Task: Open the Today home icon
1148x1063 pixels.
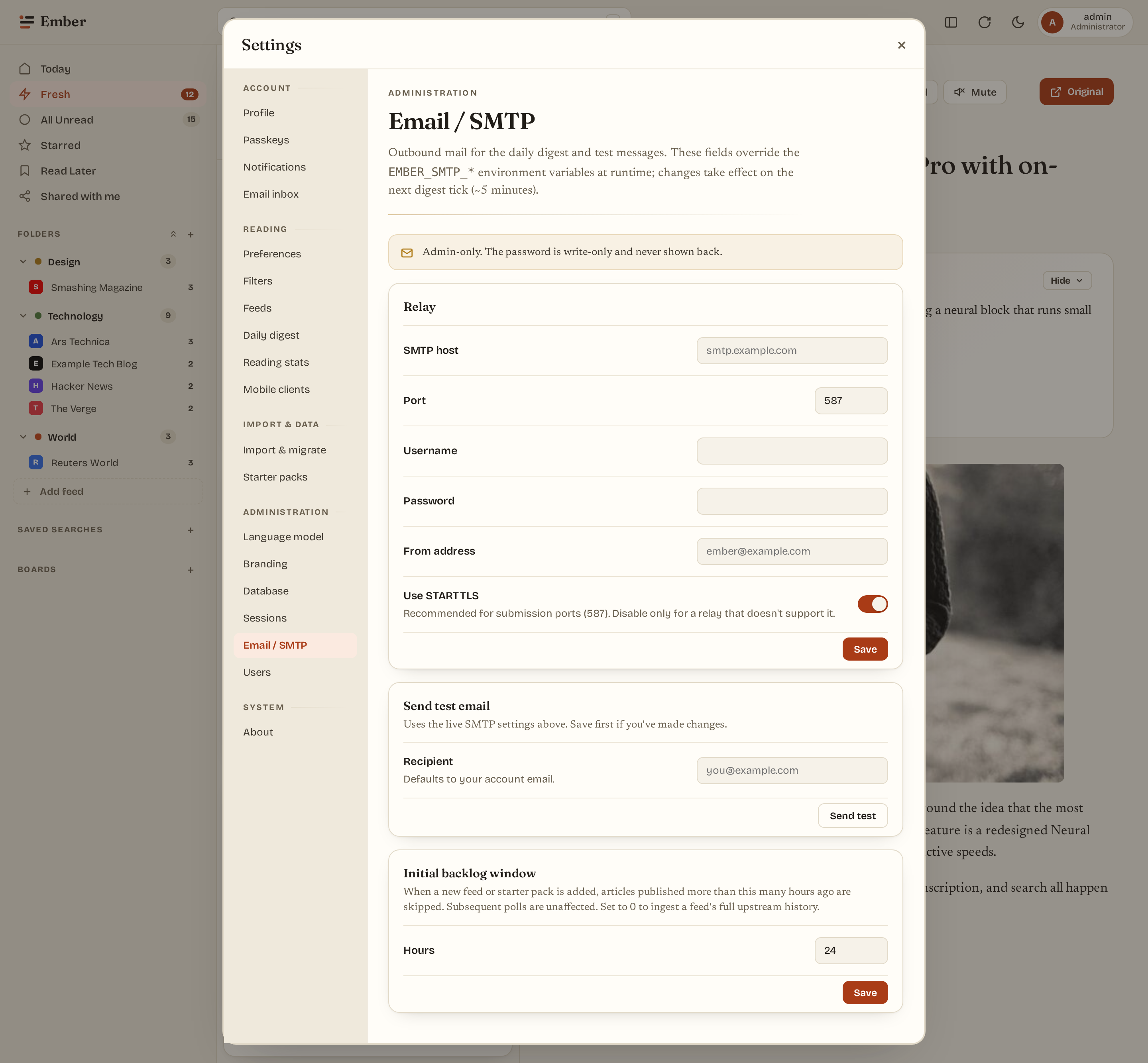Action: tap(25, 69)
